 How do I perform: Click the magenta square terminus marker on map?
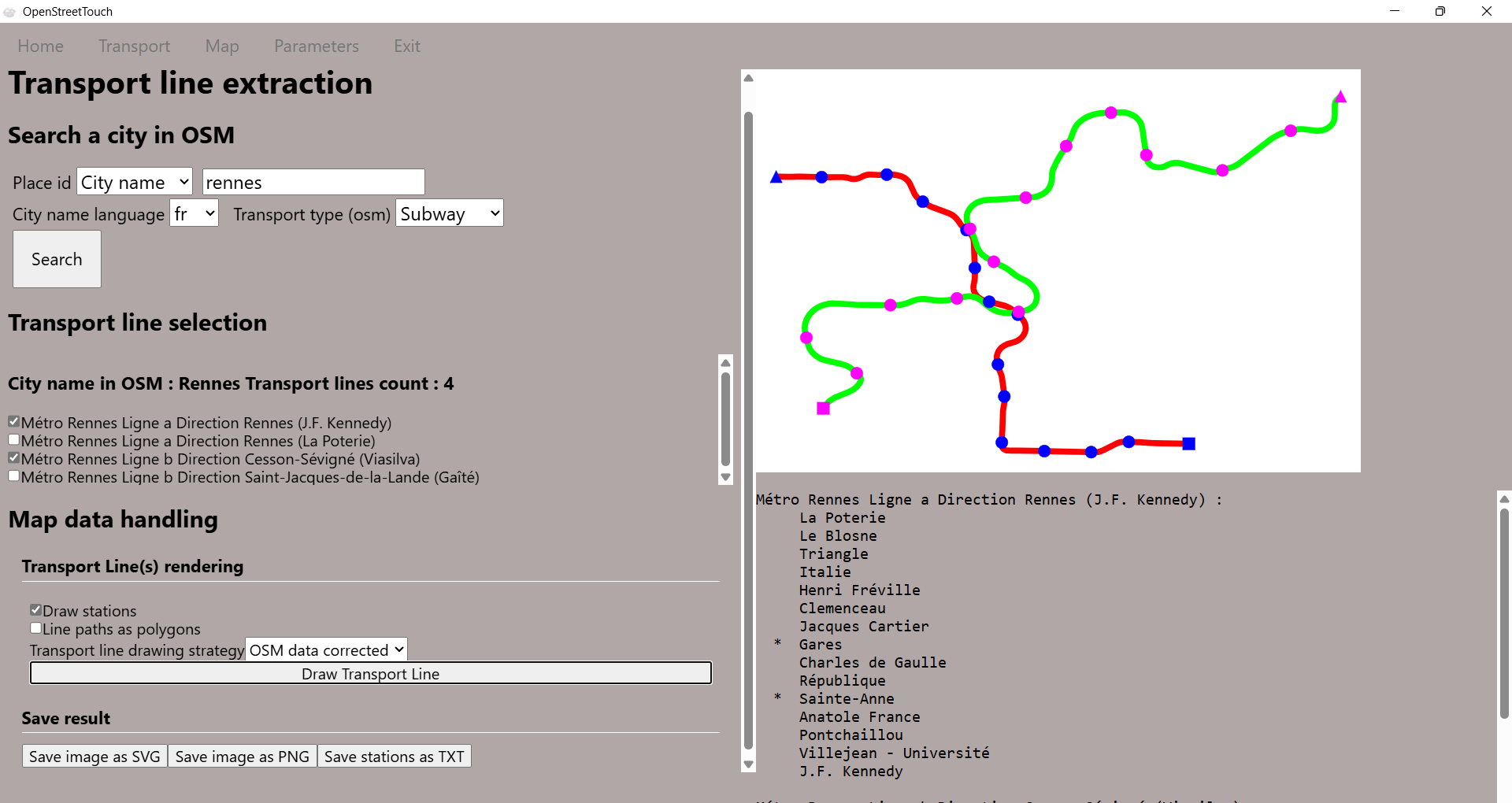point(823,408)
